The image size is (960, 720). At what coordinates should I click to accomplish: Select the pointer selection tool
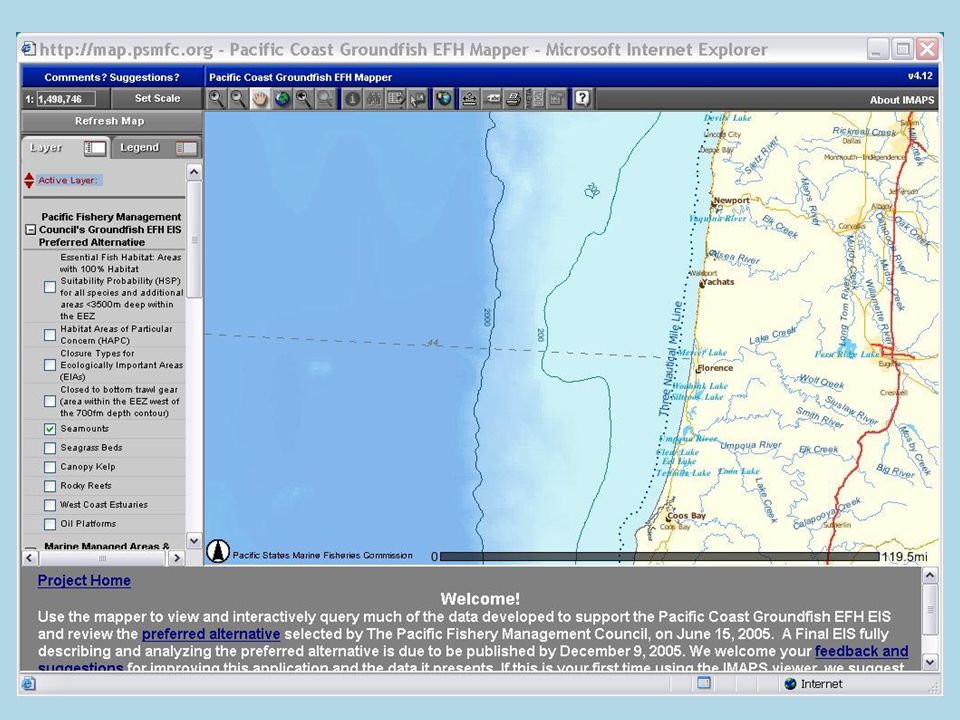418,99
